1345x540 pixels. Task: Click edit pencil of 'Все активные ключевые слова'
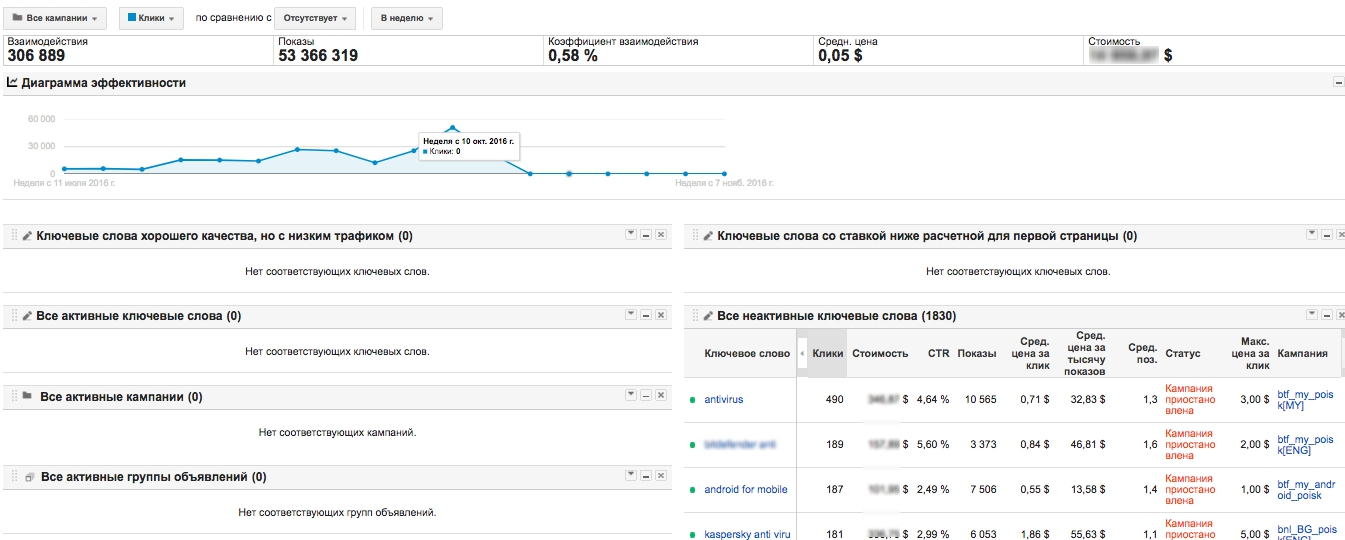(x=28, y=316)
